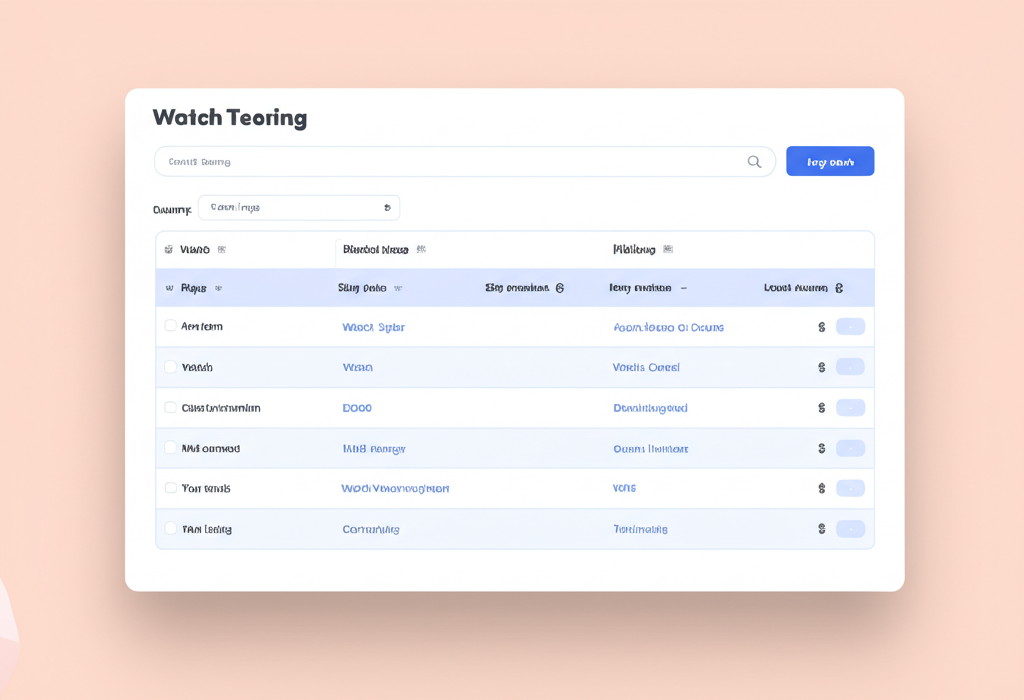Open the second row's right-hand blue link
Screen dimensions: 1024x700
coord(646,368)
